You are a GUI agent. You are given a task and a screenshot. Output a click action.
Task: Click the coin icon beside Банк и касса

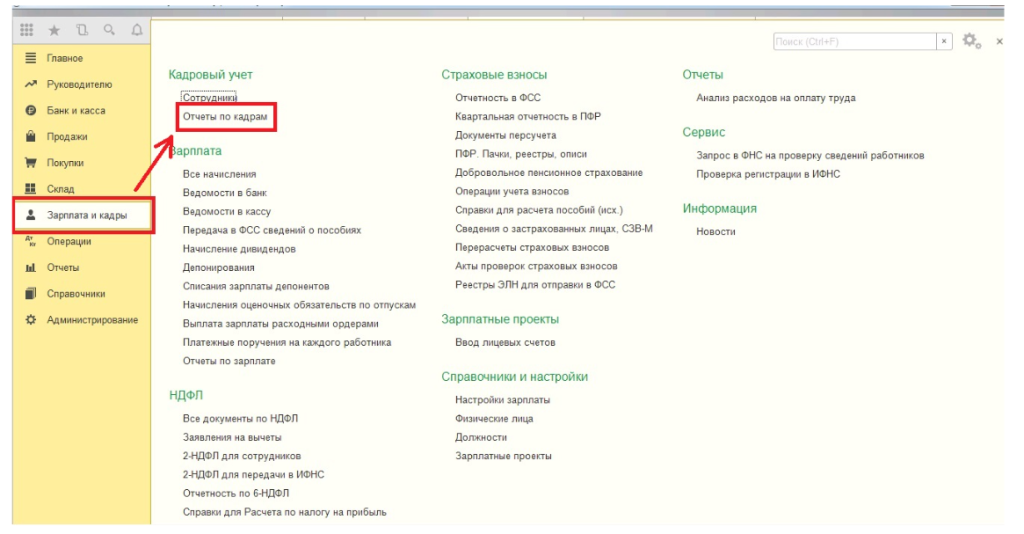[x=31, y=110]
